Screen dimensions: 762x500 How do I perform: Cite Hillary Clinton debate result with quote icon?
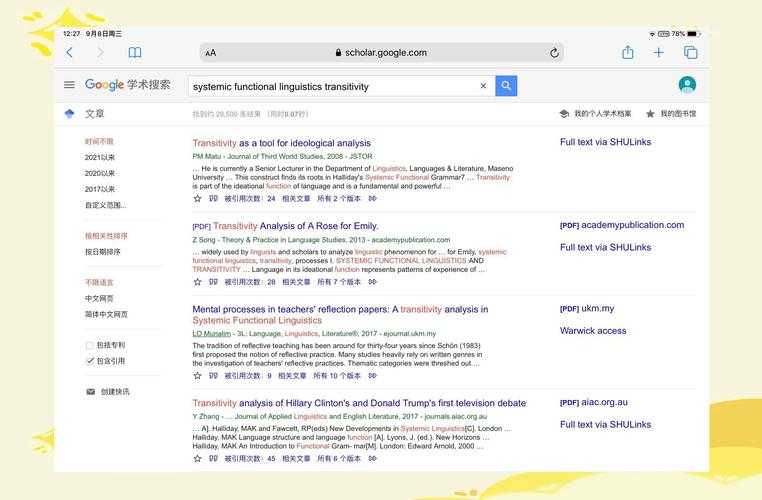(213, 458)
